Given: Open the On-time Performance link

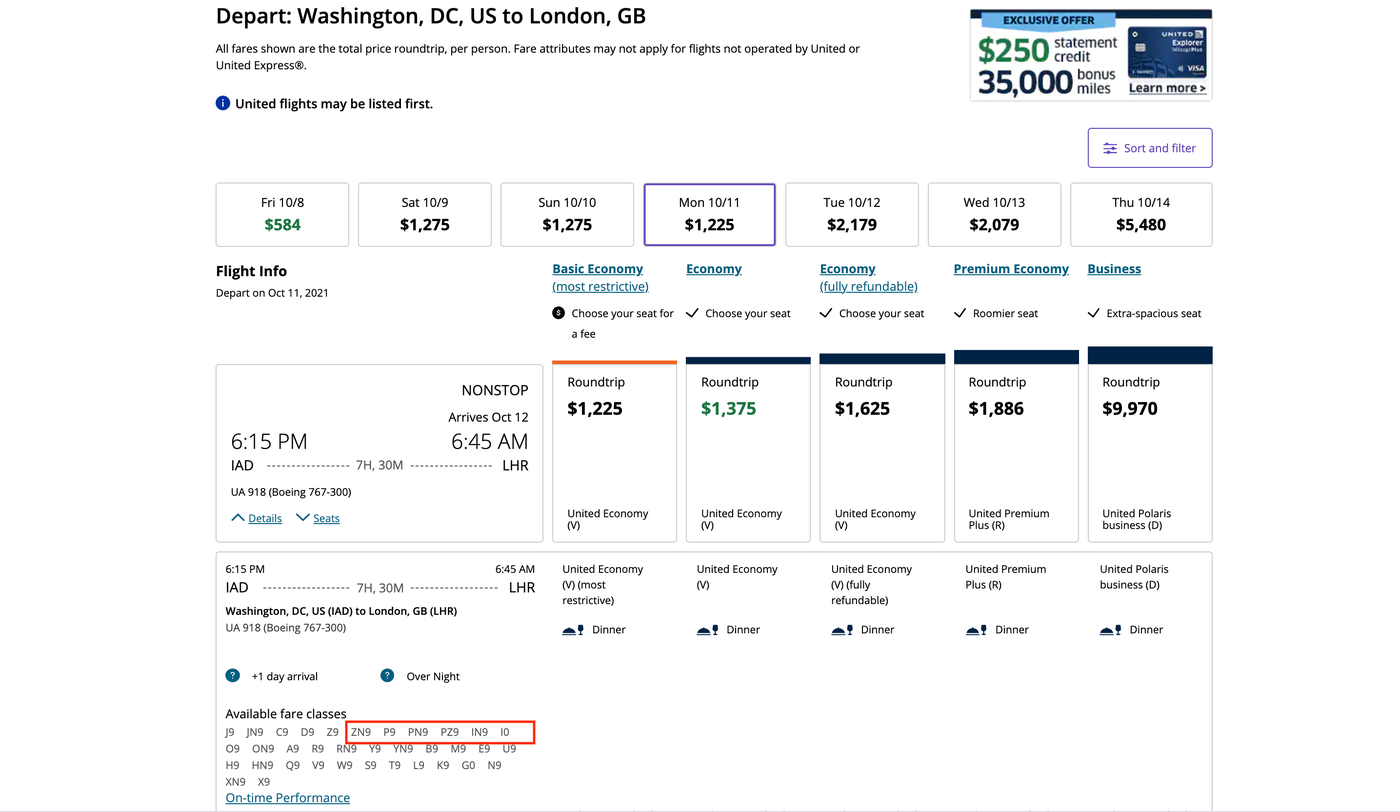Looking at the screenshot, I should click(x=288, y=798).
